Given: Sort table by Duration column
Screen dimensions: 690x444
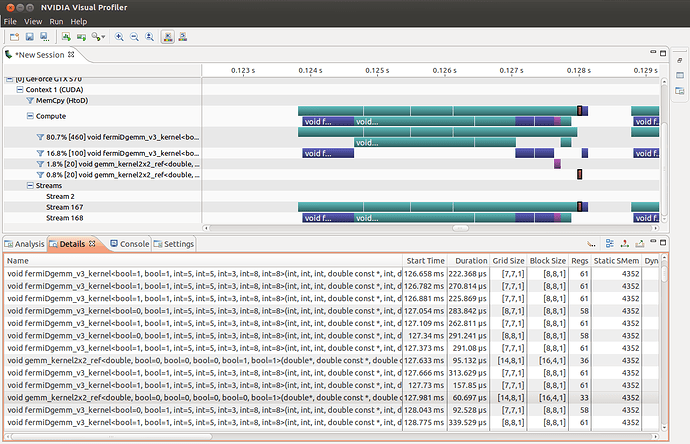Looking at the screenshot, I should [x=468, y=261].
